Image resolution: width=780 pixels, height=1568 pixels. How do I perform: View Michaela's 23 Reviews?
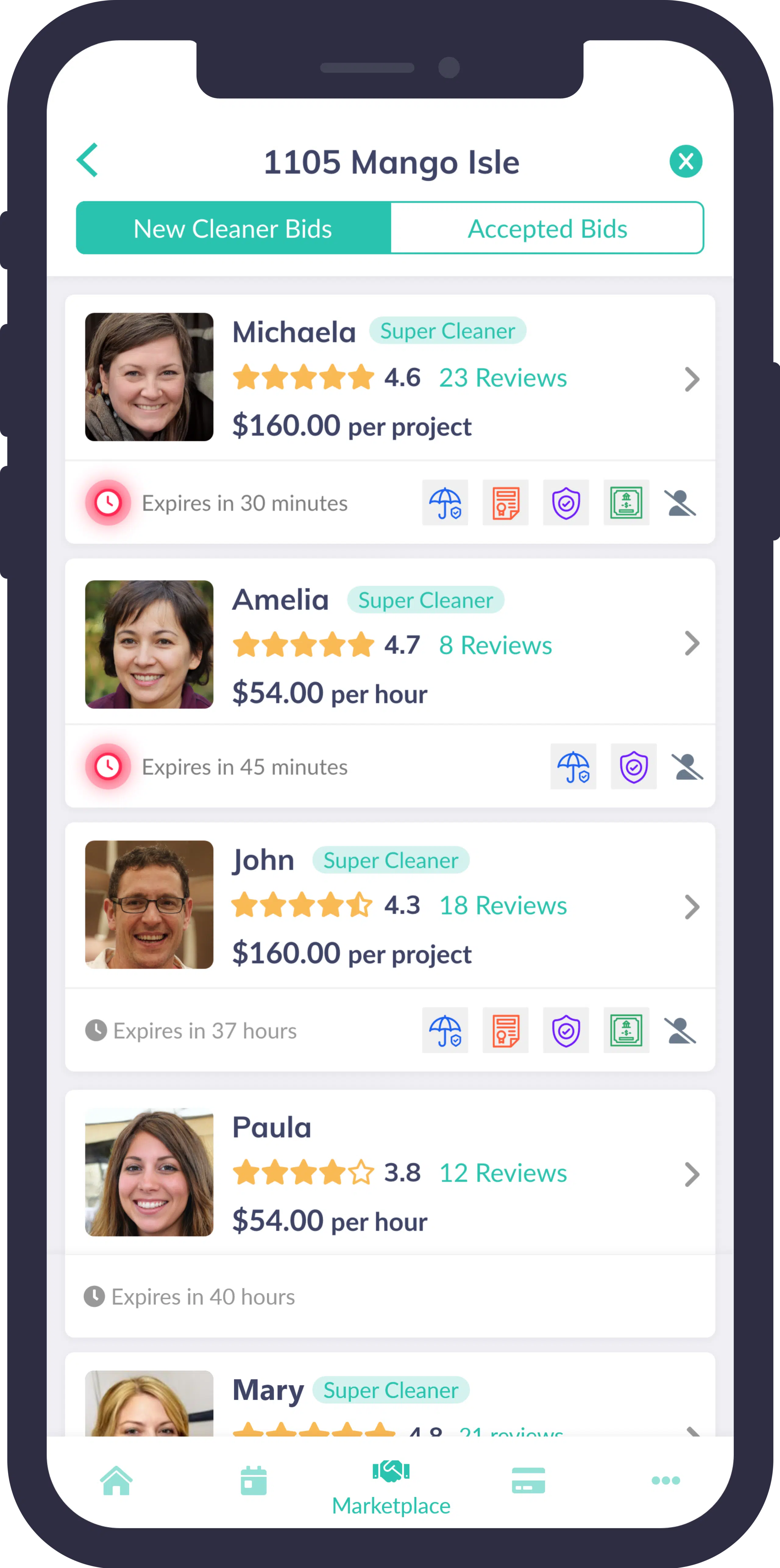pyautogui.click(x=503, y=378)
